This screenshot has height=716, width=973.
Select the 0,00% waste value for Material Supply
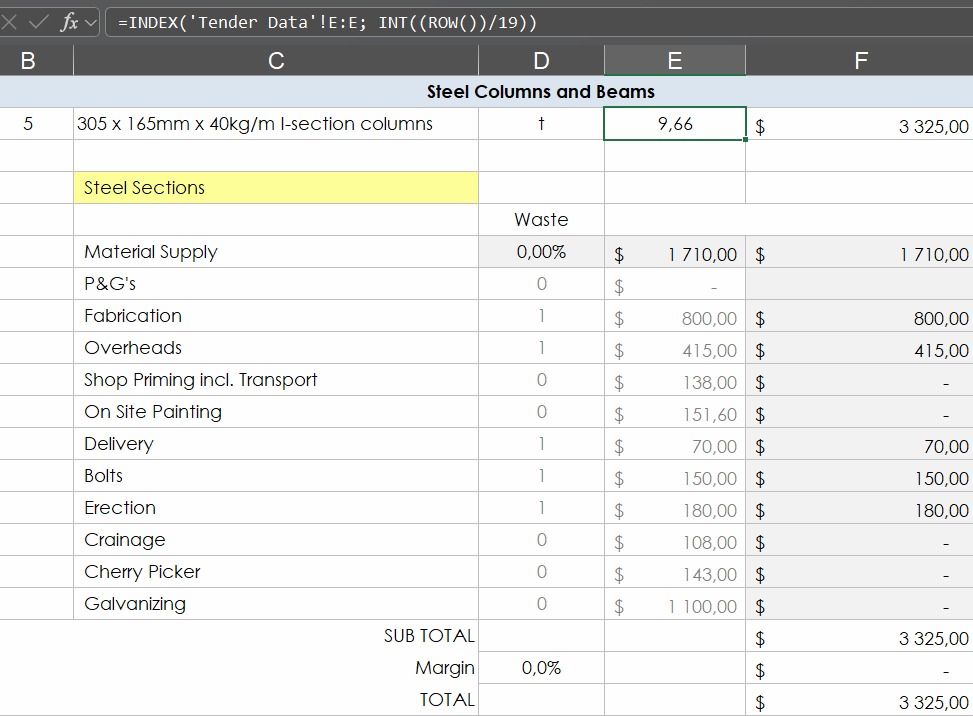point(540,251)
